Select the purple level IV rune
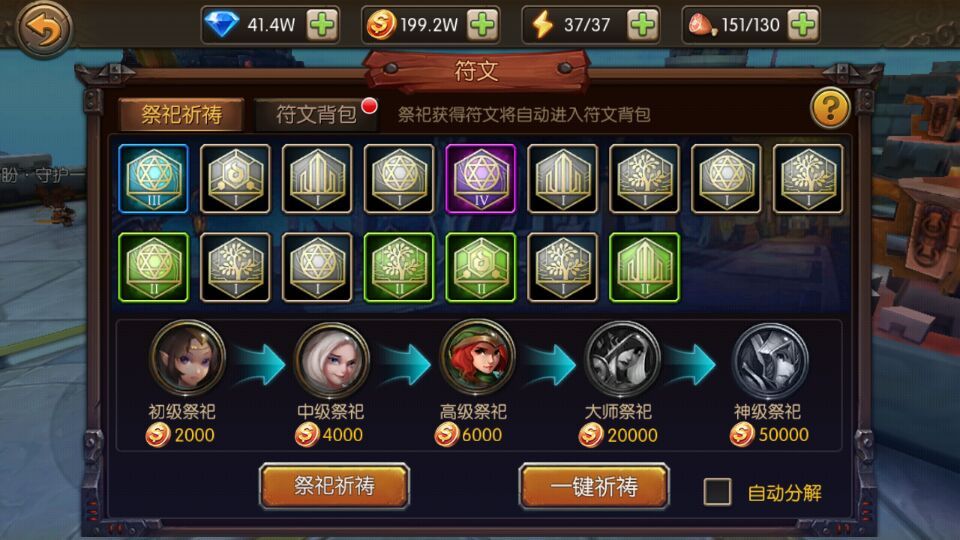 481,179
